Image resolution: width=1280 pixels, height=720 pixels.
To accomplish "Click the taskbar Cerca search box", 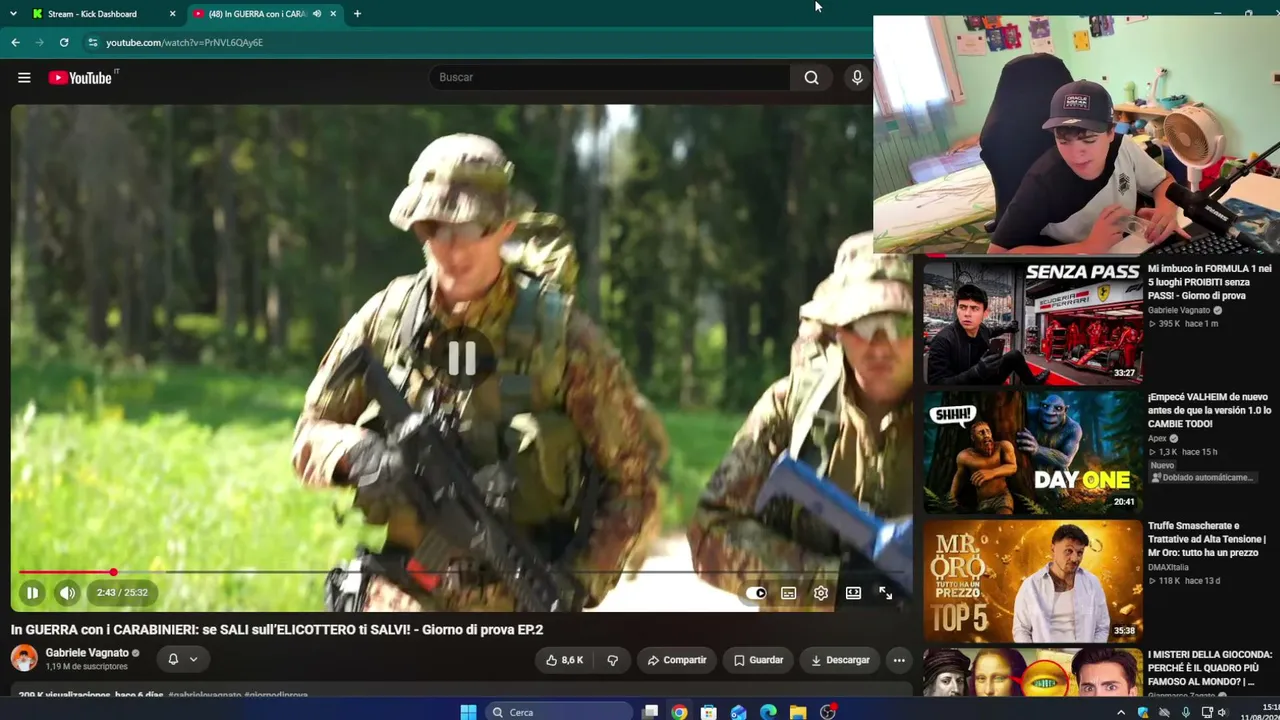I will pos(560,712).
